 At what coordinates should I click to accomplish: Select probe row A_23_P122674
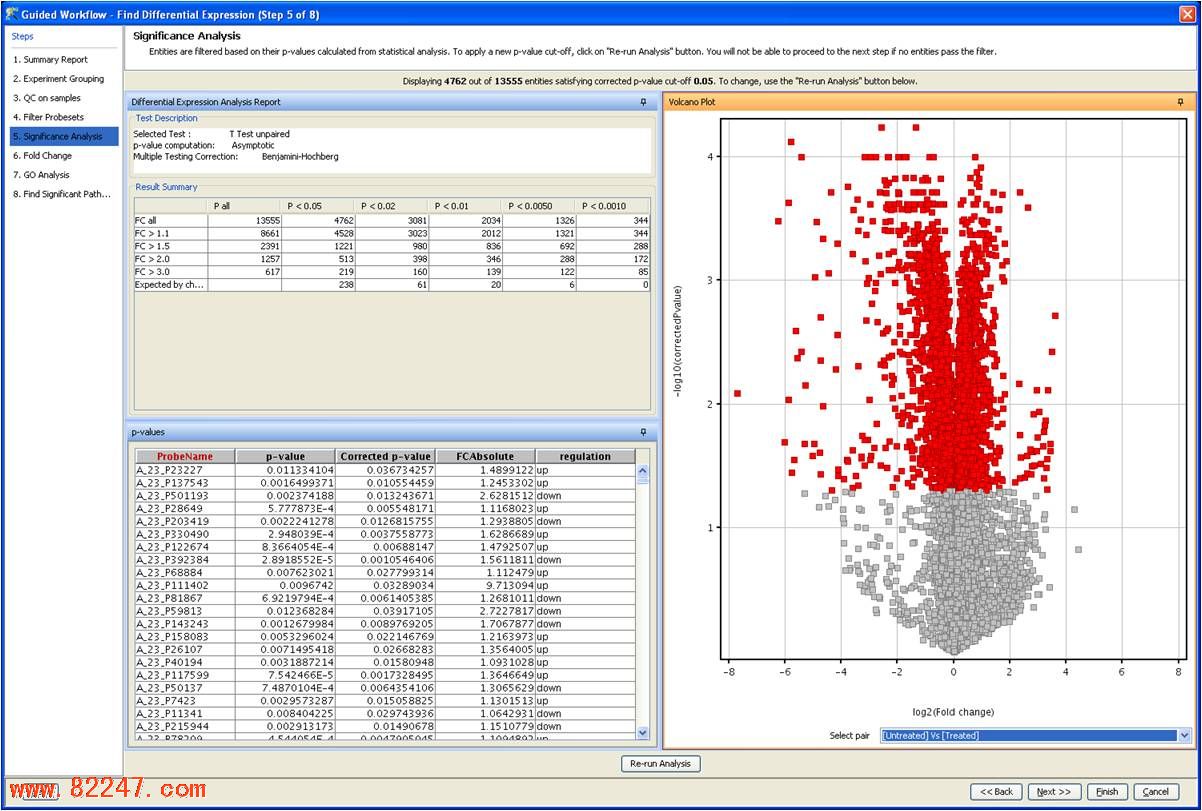click(385, 547)
